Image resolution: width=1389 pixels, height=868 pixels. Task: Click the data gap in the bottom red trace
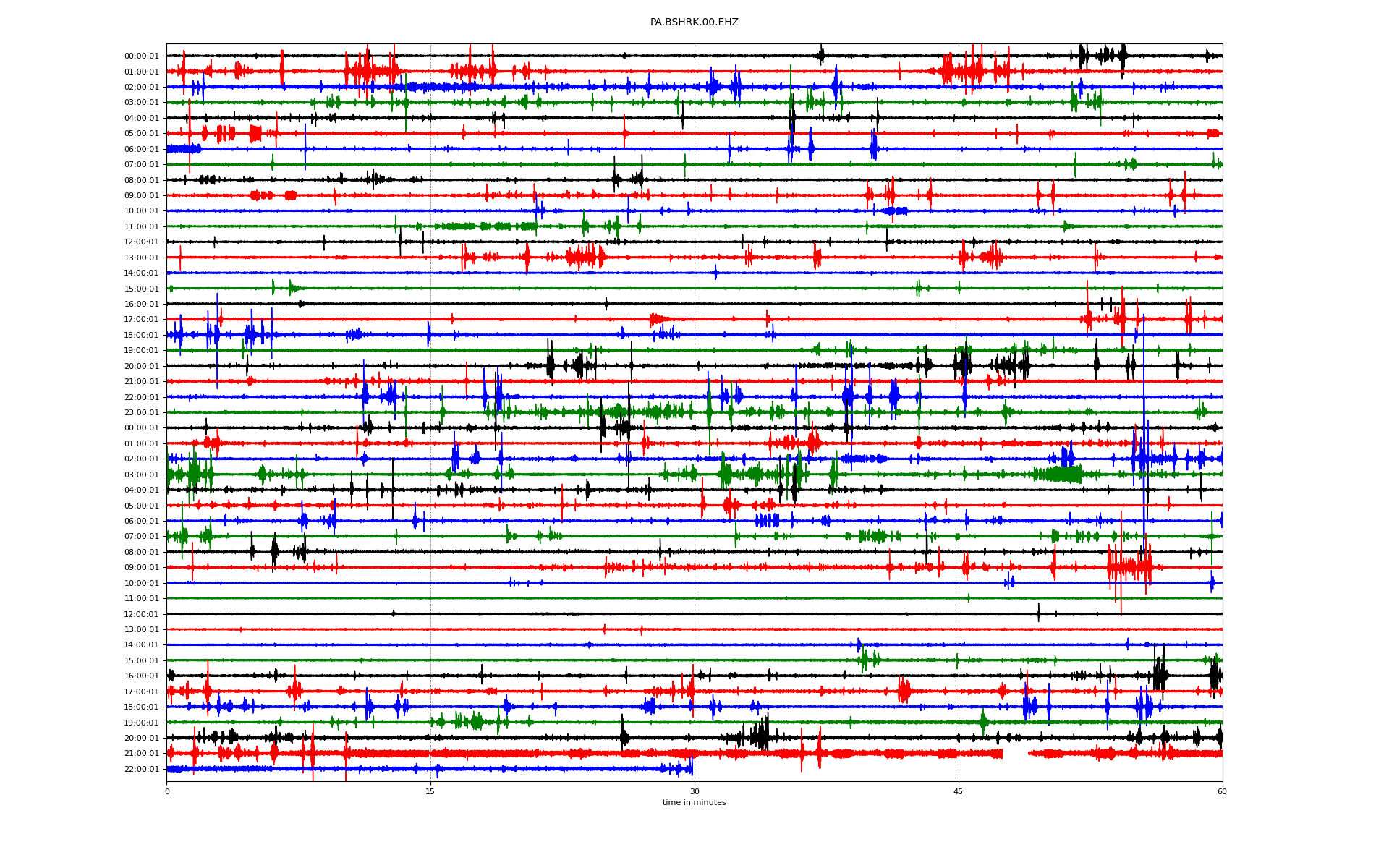(1015, 754)
